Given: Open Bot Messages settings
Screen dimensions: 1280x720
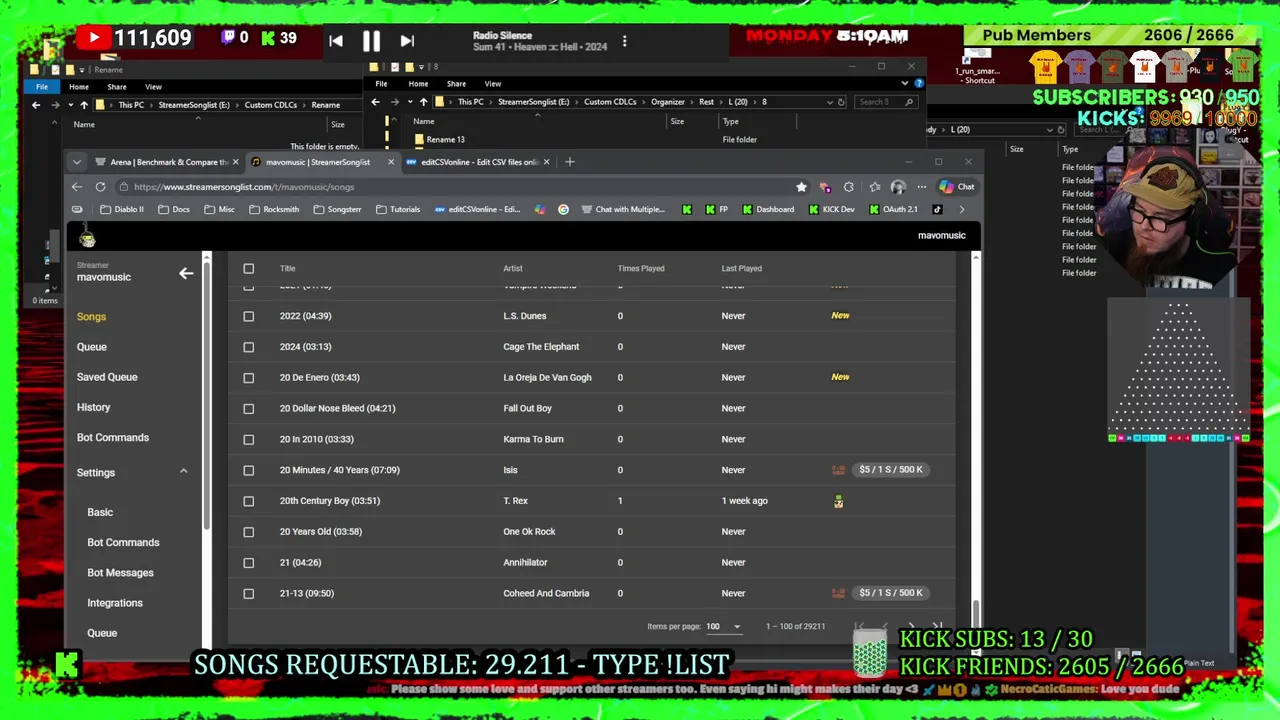Looking at the screenshot, I should tap(120, 573).
